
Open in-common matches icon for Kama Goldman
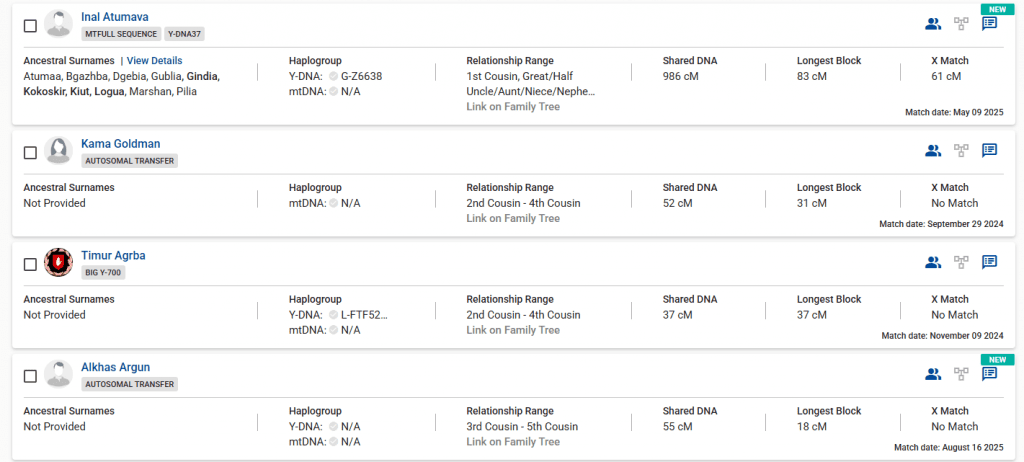pos(933,151)
